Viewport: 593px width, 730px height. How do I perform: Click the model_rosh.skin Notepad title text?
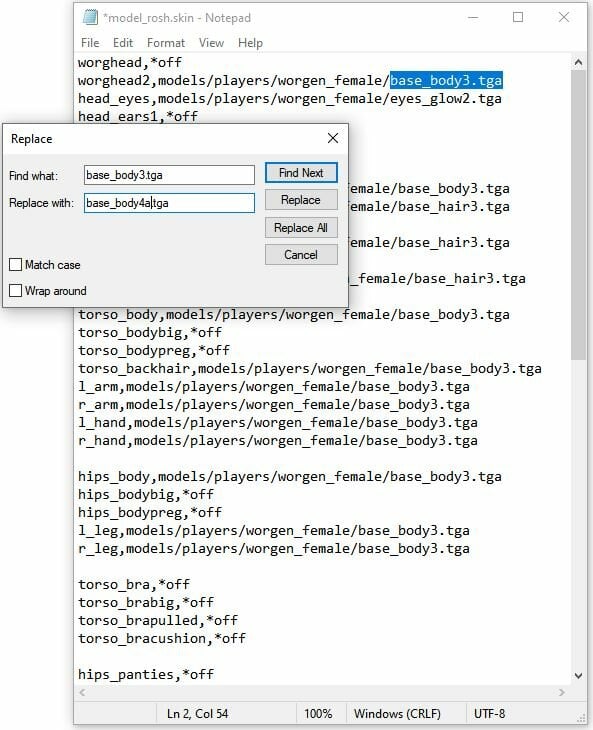pos(177,18)
